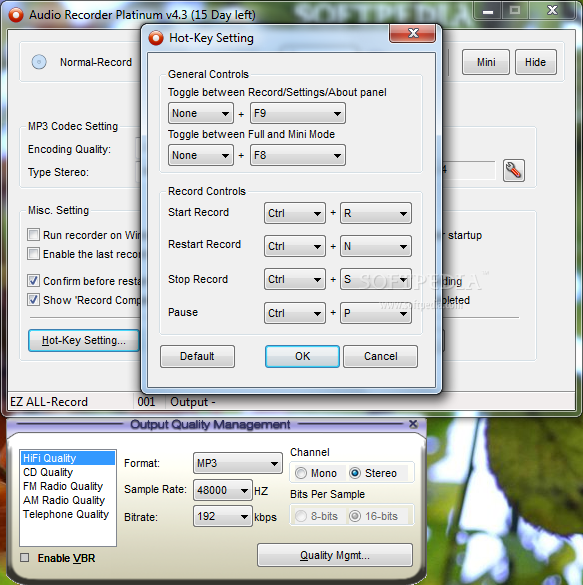Click the Normal-Record label
The height and width of the screenshot is (585, 583).
pyautogui.click(x=96, y=62)
